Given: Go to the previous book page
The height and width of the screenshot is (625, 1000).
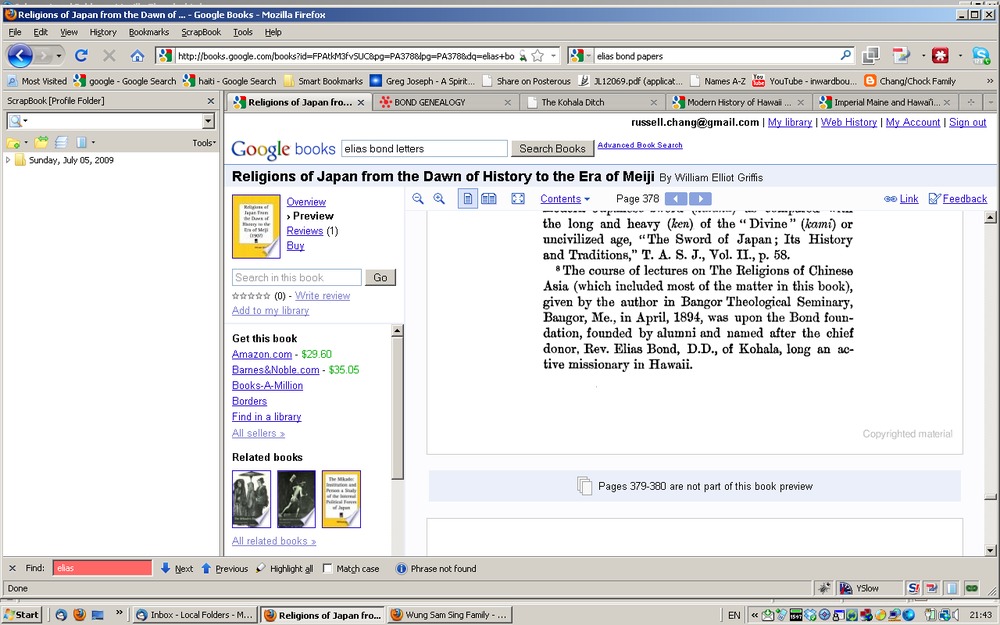Looking at the screenshot, I should 676,199.
